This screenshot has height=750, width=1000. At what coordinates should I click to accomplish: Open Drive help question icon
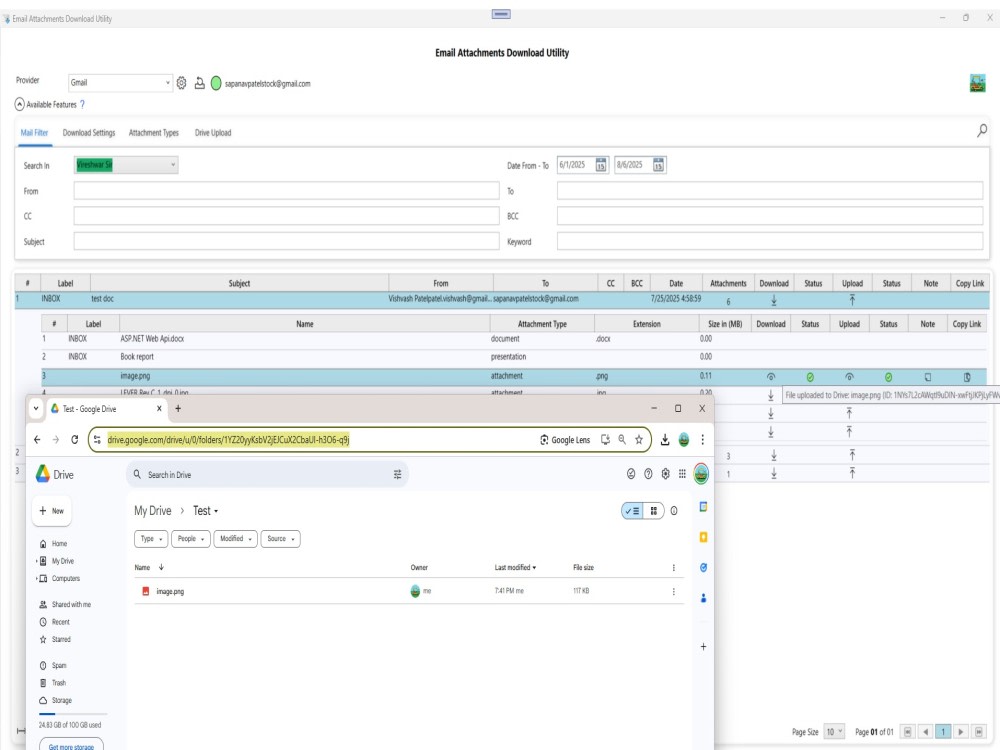point(648,474)
